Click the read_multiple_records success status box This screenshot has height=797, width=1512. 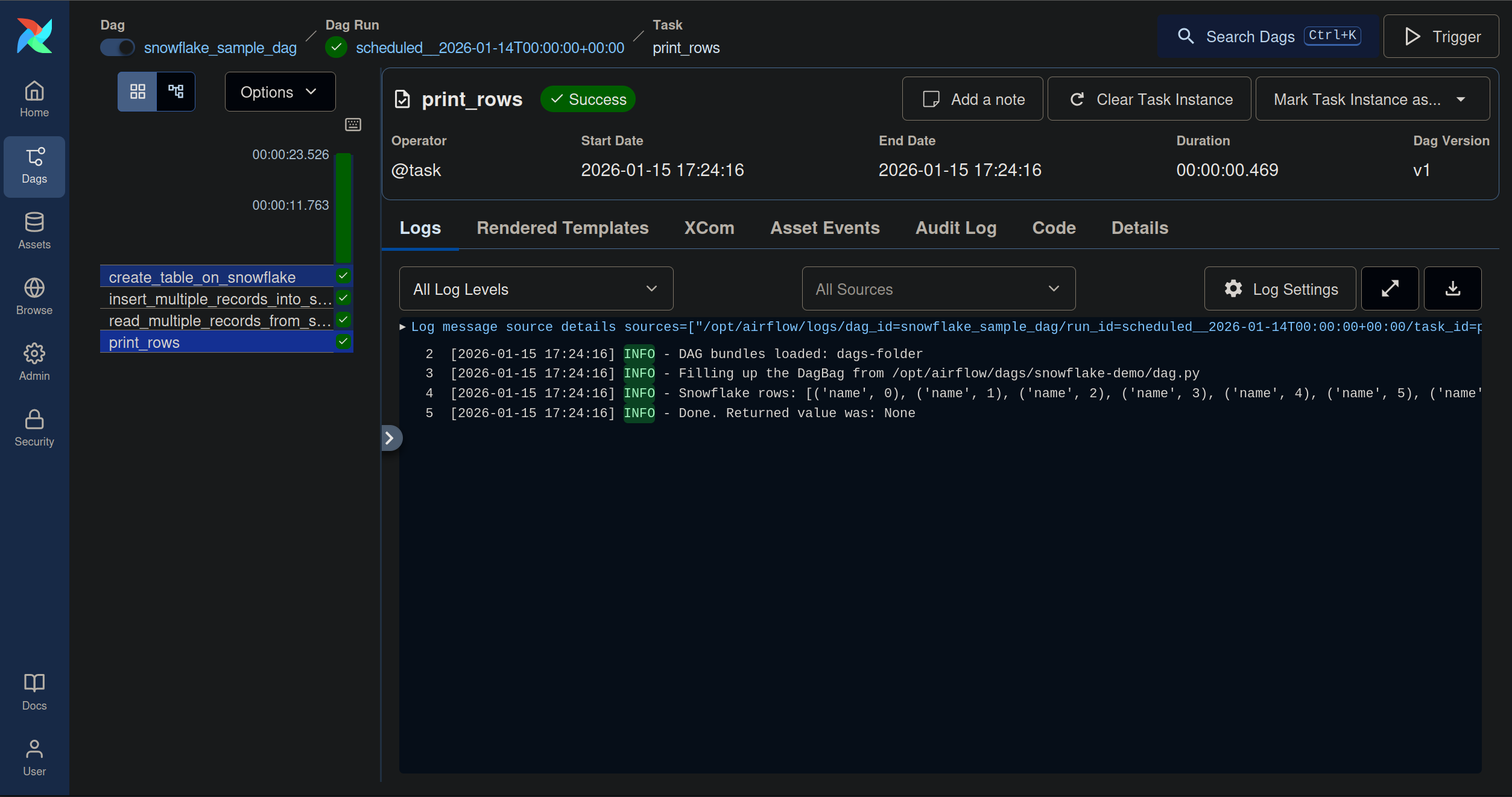[x=343, y=320]
